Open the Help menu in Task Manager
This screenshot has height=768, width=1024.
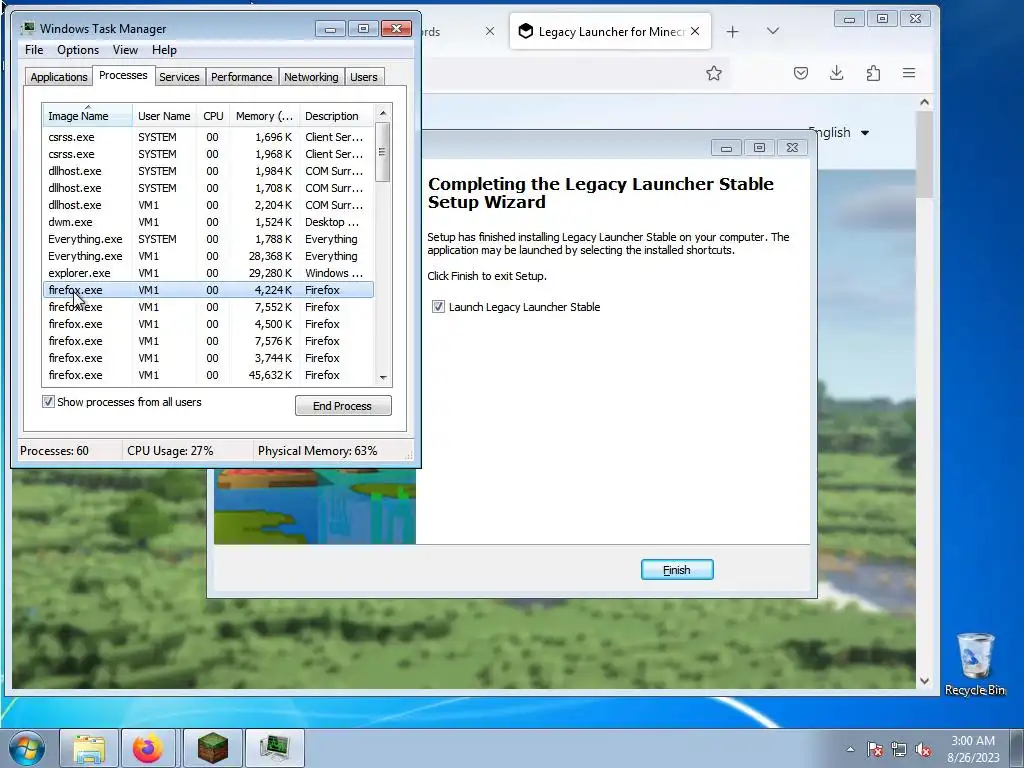(x=164, y=50)
